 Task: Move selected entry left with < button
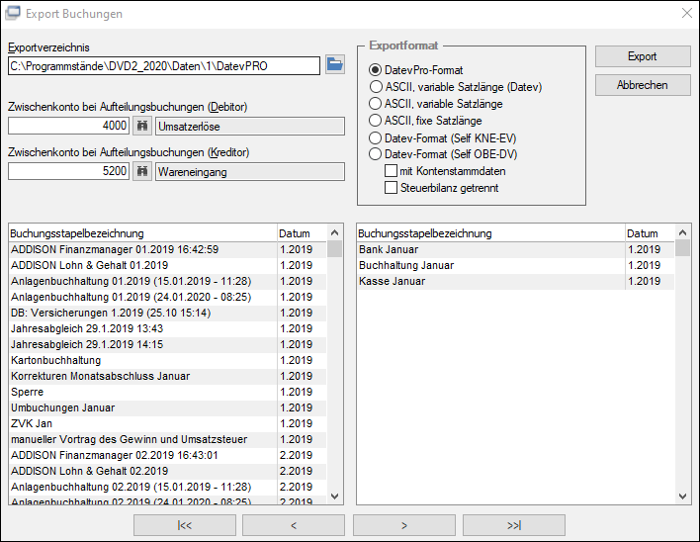click(x=293, y=525)
